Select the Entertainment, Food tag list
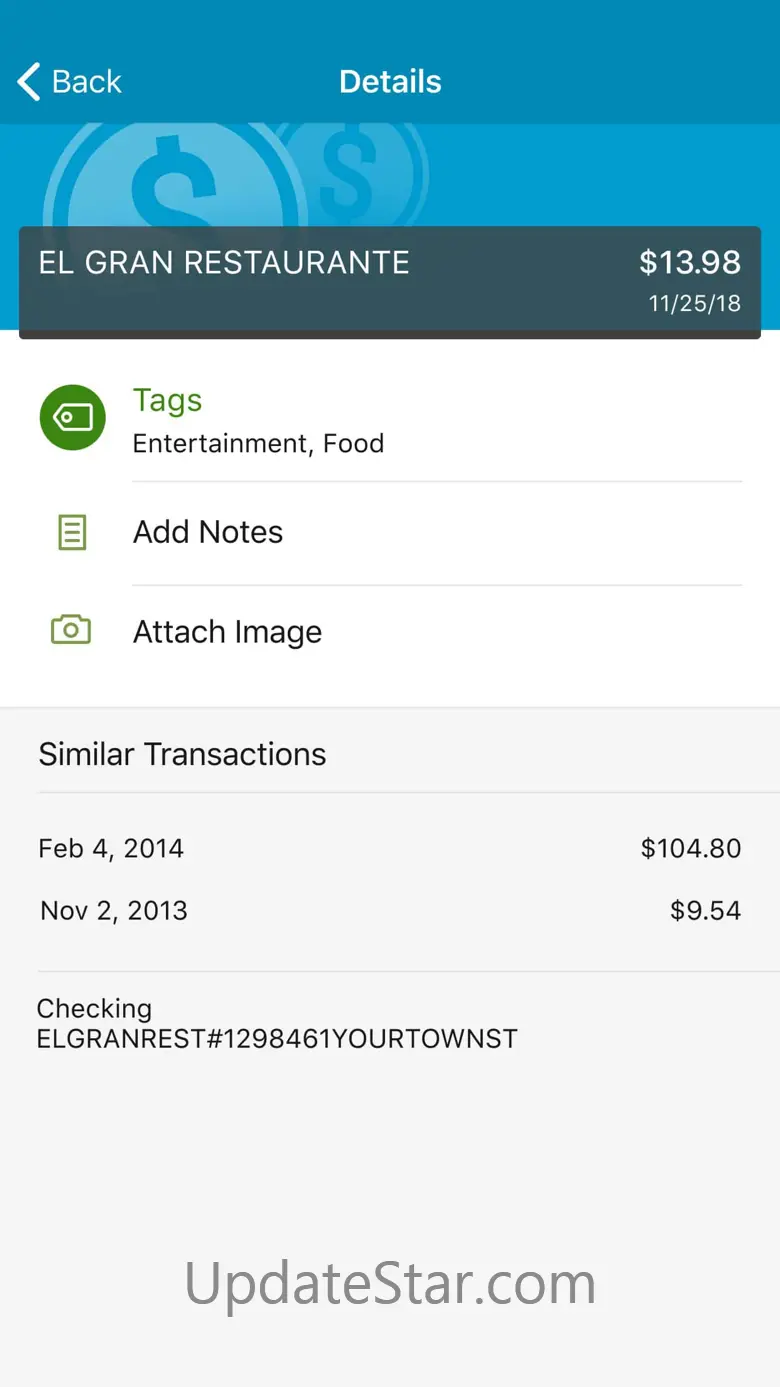 [x=258, y=444]
